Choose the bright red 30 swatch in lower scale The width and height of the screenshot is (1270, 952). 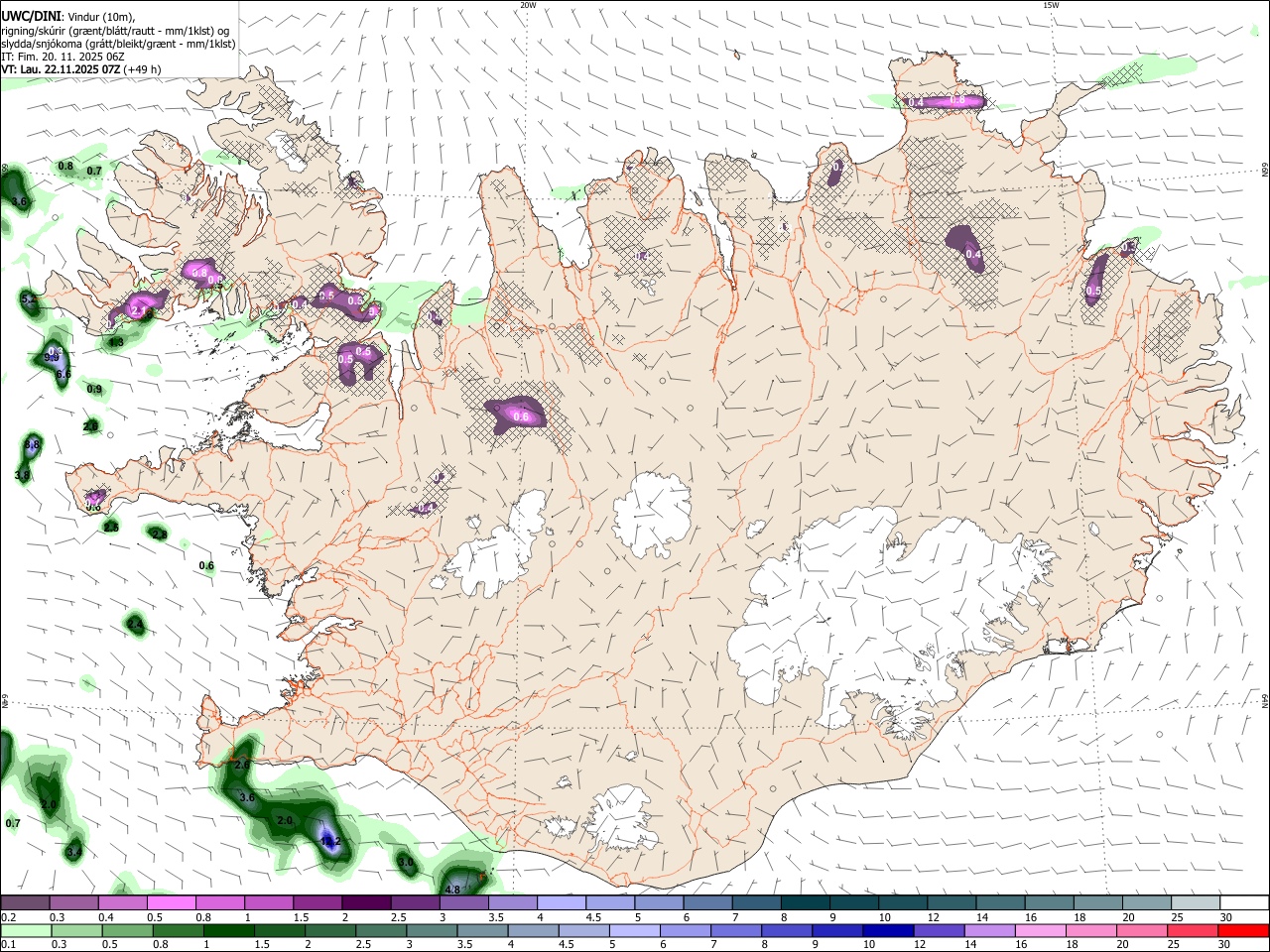(x=1242, y=930)
